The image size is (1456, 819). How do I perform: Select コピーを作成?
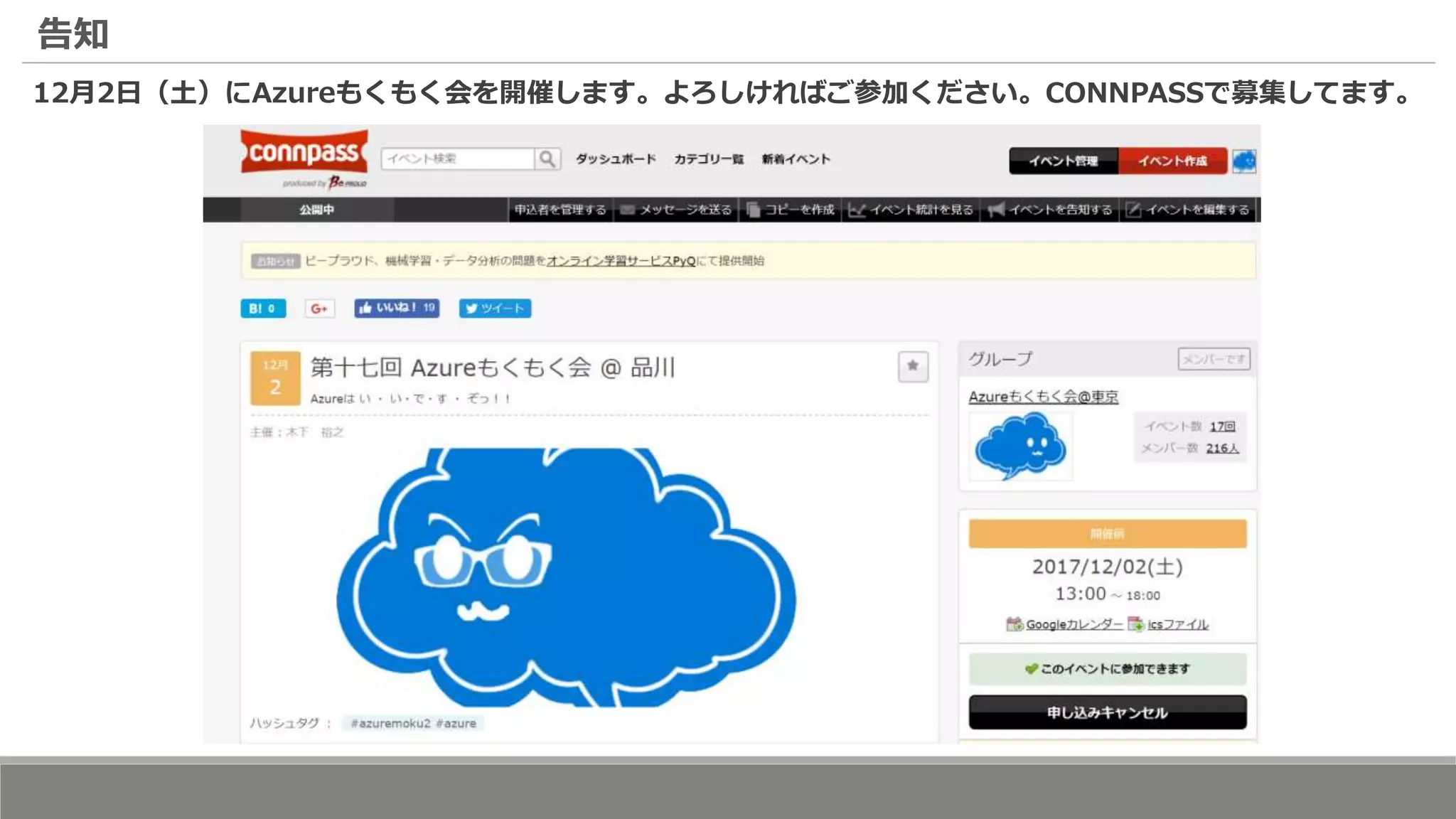(x=791, y=210)
